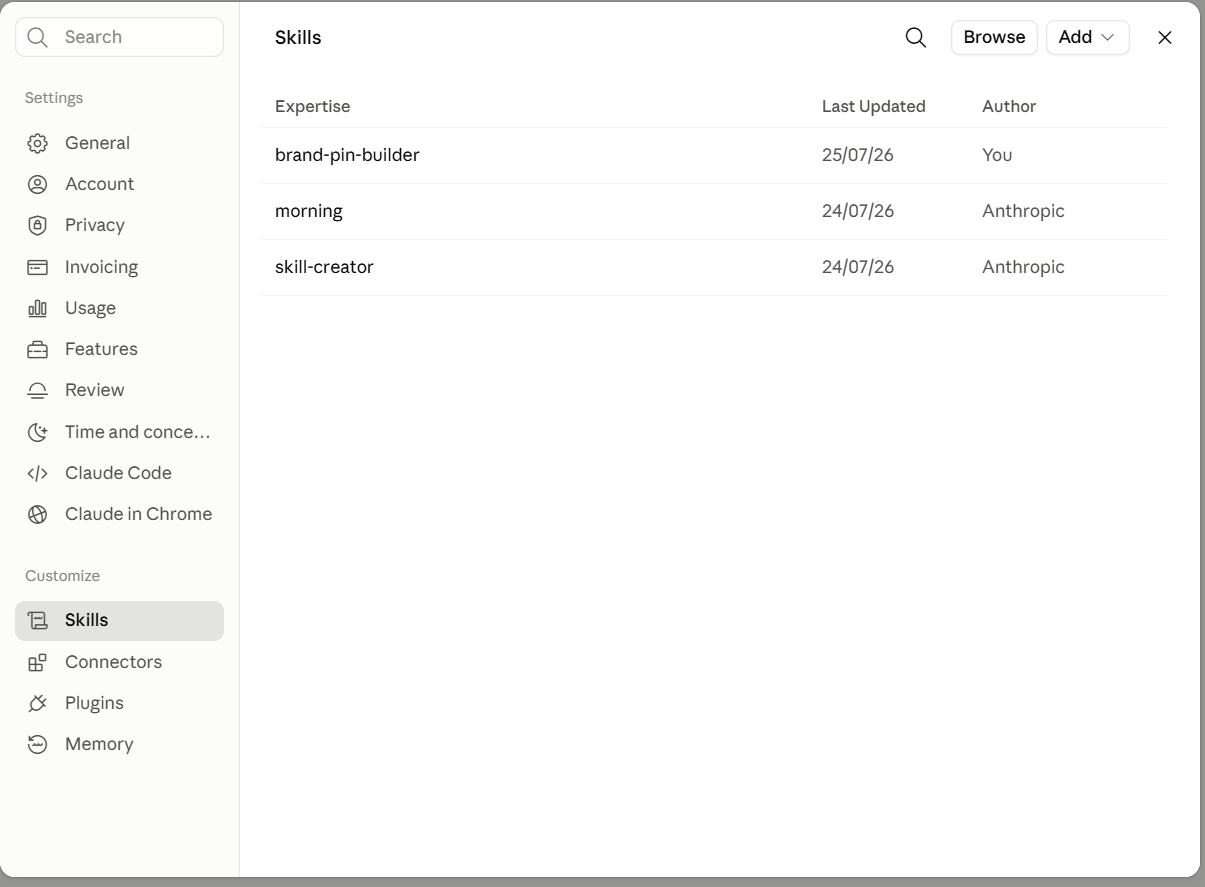Click the Usage bar chart icon
Screen dimensions: 1205x887
tap(37, 308)
